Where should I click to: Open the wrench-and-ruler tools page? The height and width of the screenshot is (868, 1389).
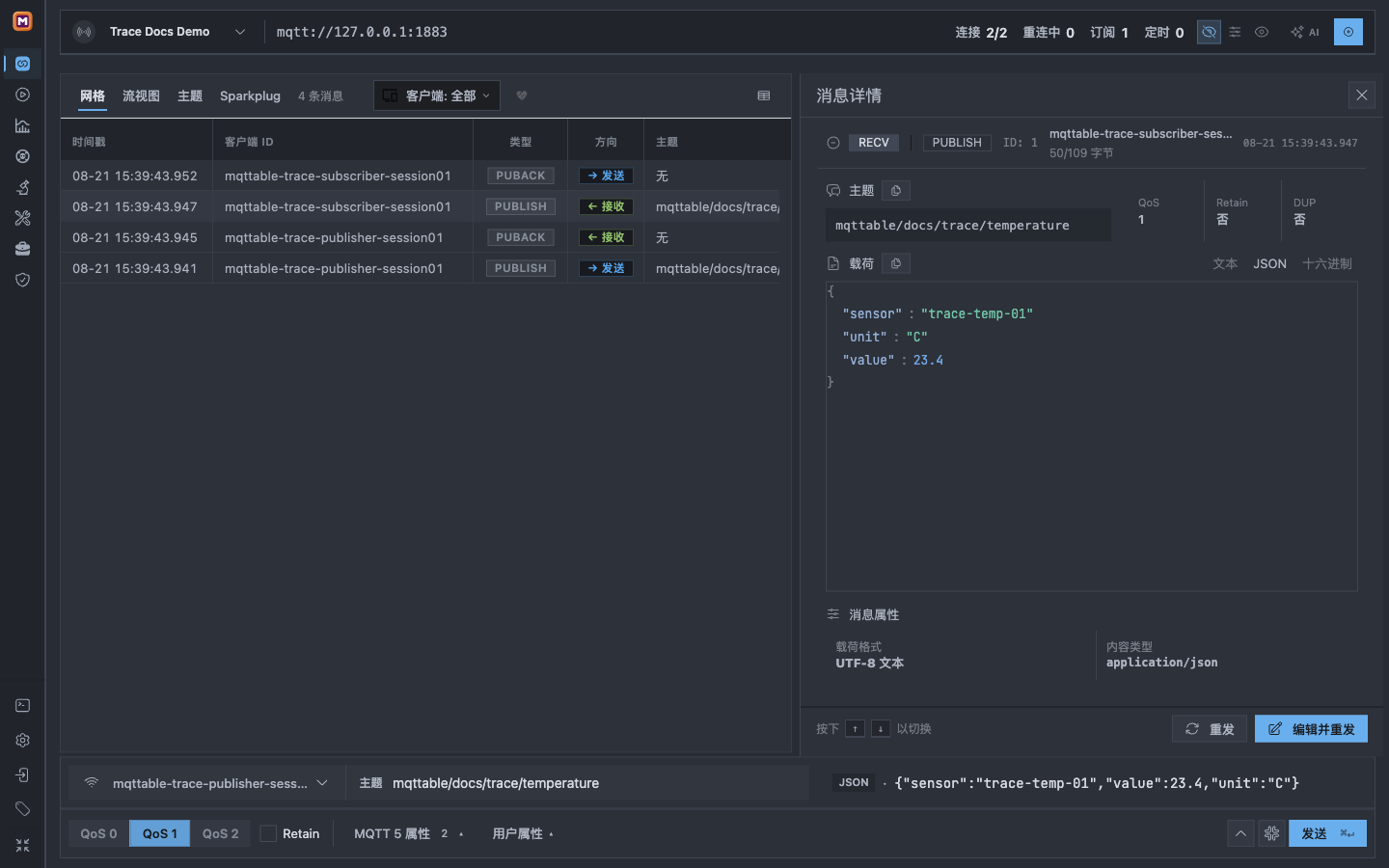click(x=22, y=218)
